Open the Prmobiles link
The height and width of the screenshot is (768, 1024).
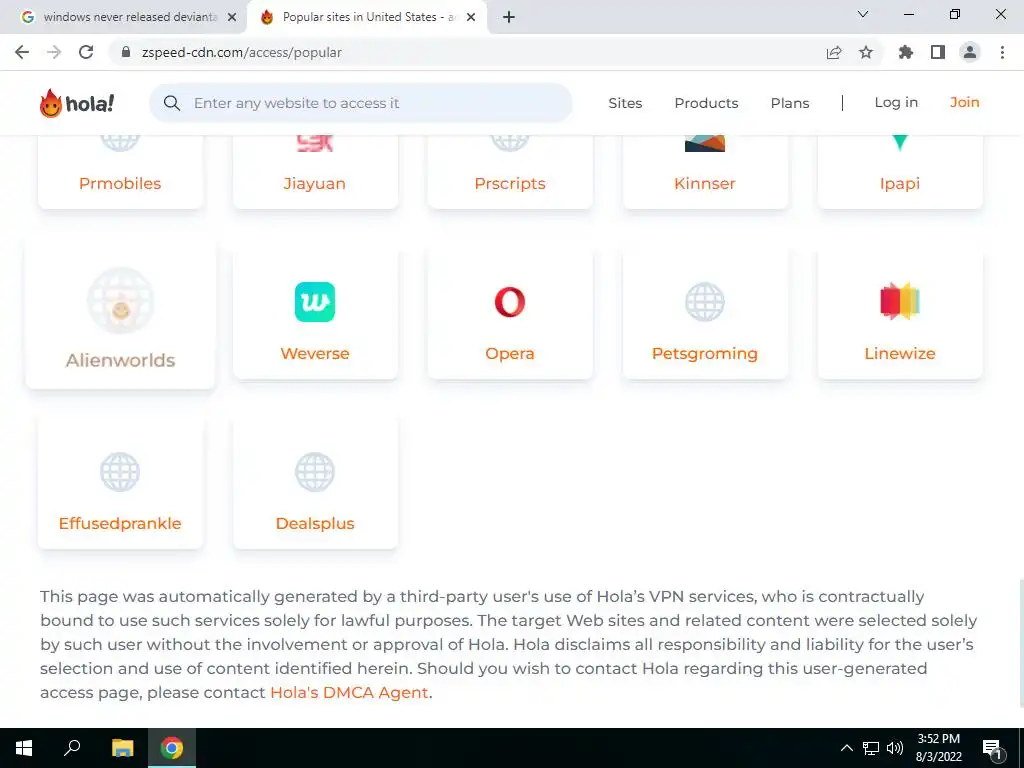point(120,184)
